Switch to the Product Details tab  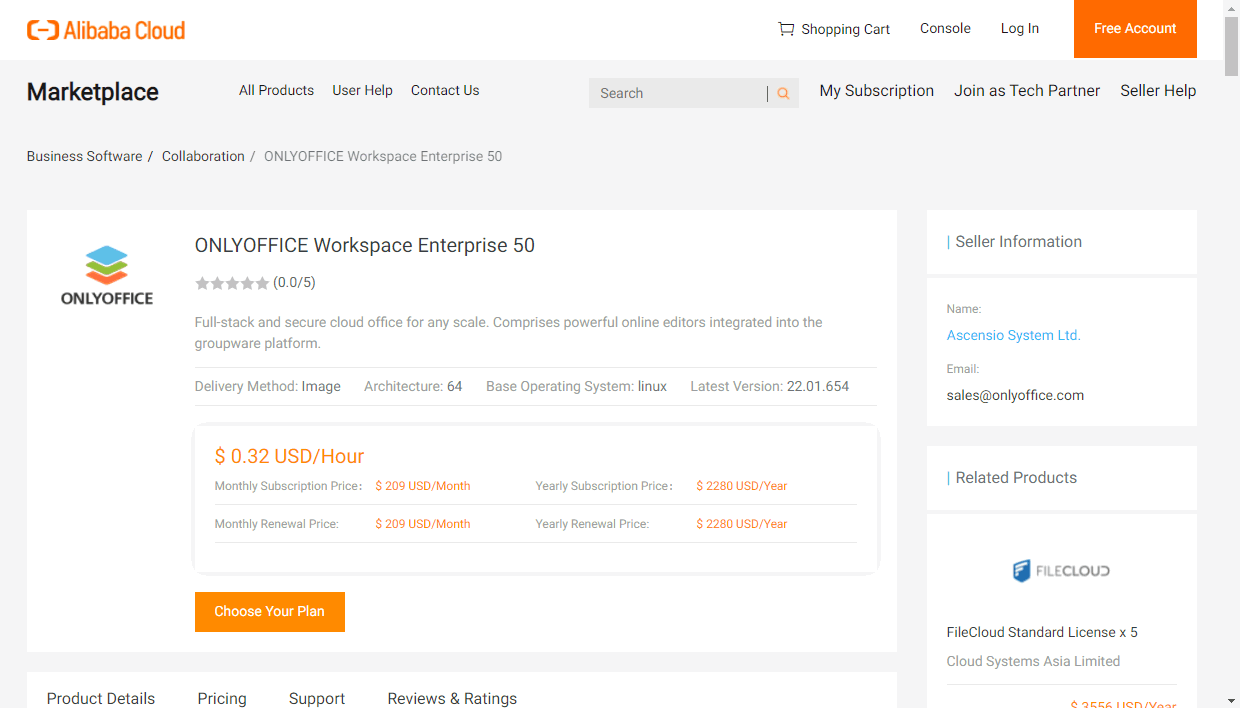point(101,698)
